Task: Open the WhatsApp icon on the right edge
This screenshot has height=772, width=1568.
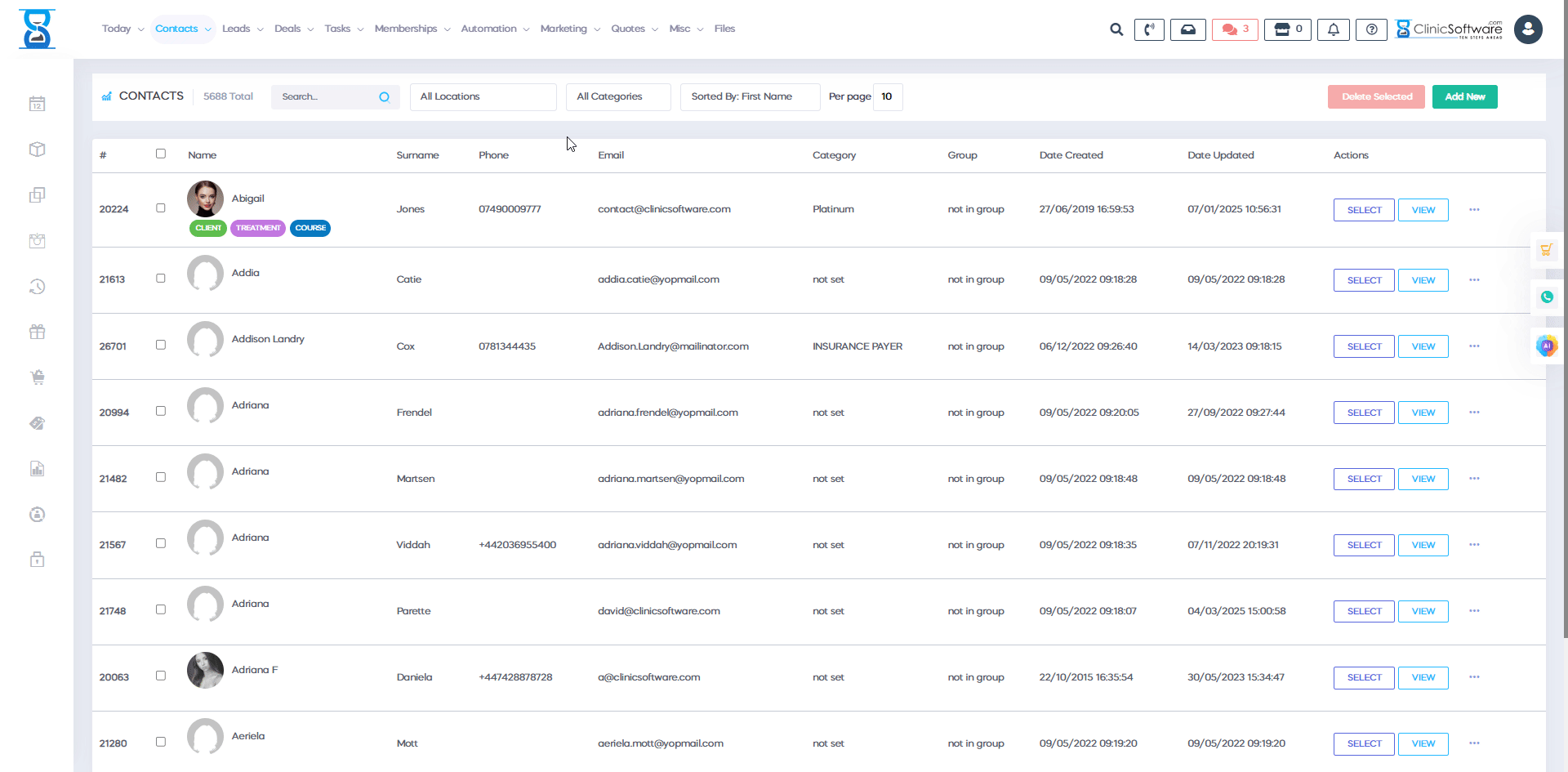Action: (x=1547, y=297)
